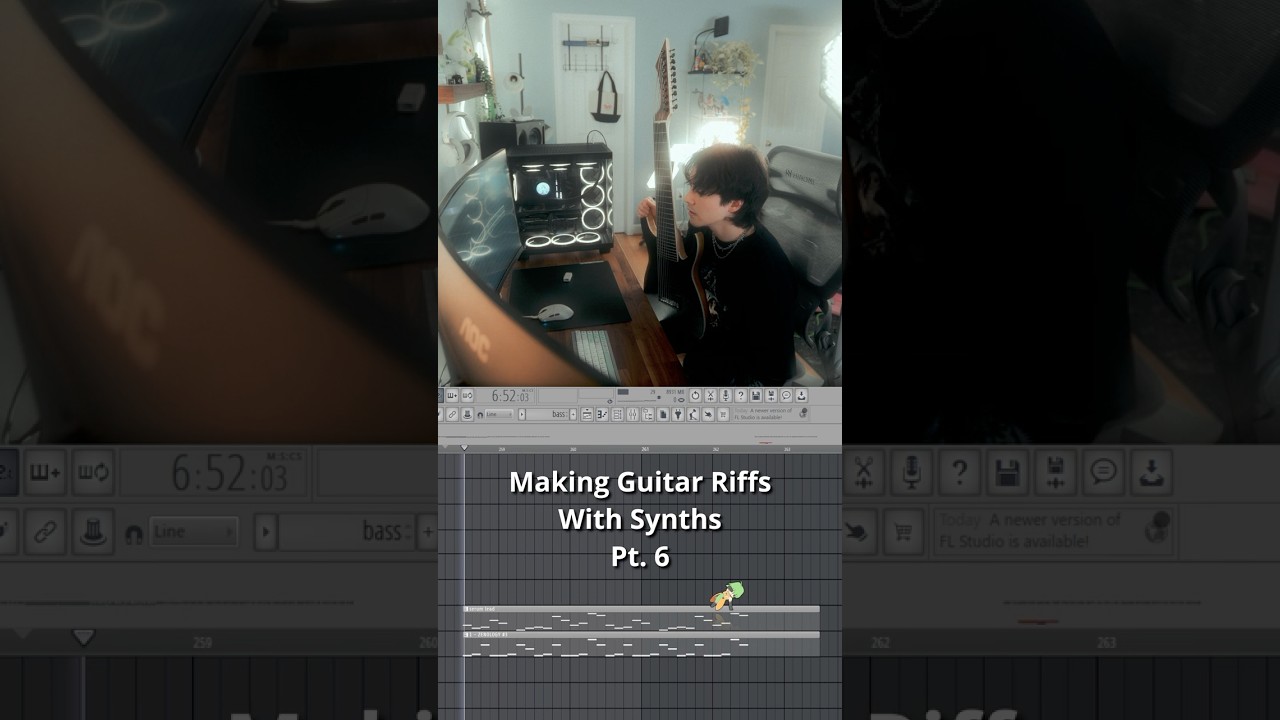Image resolution: width=1280 pixels, height=720 pixels.
Task: Click the export/render floppy-with-wave icon
Action: 771,395
